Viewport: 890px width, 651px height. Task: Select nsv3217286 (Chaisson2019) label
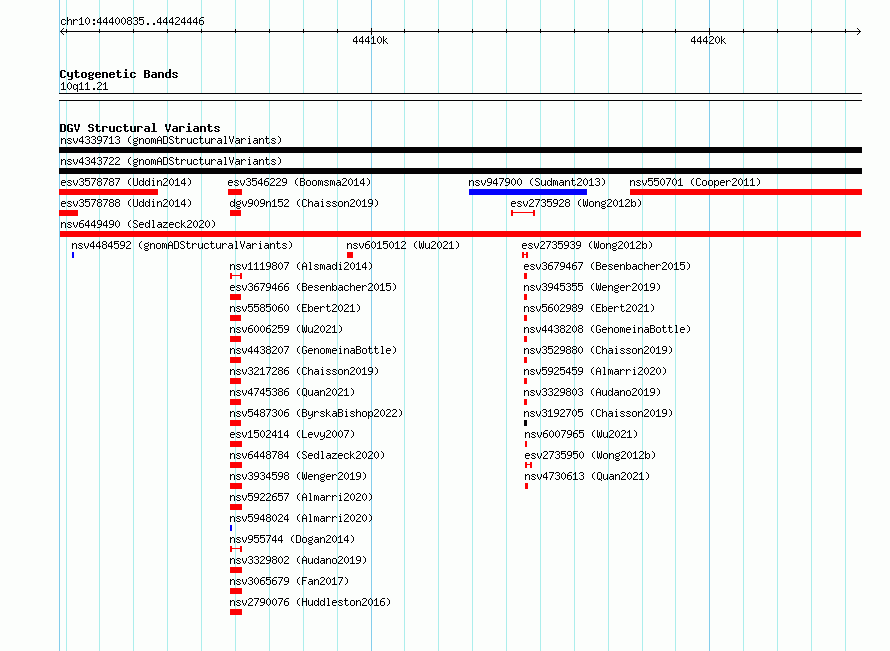[304, 371]
